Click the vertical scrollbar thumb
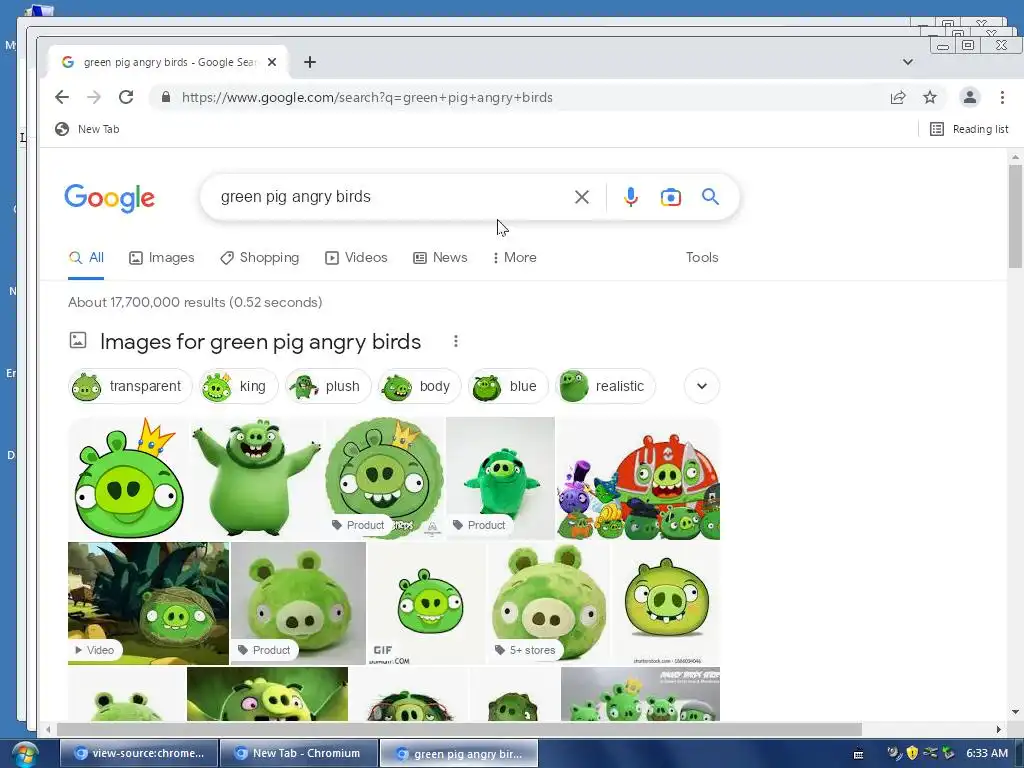 tap(1015, 216)
